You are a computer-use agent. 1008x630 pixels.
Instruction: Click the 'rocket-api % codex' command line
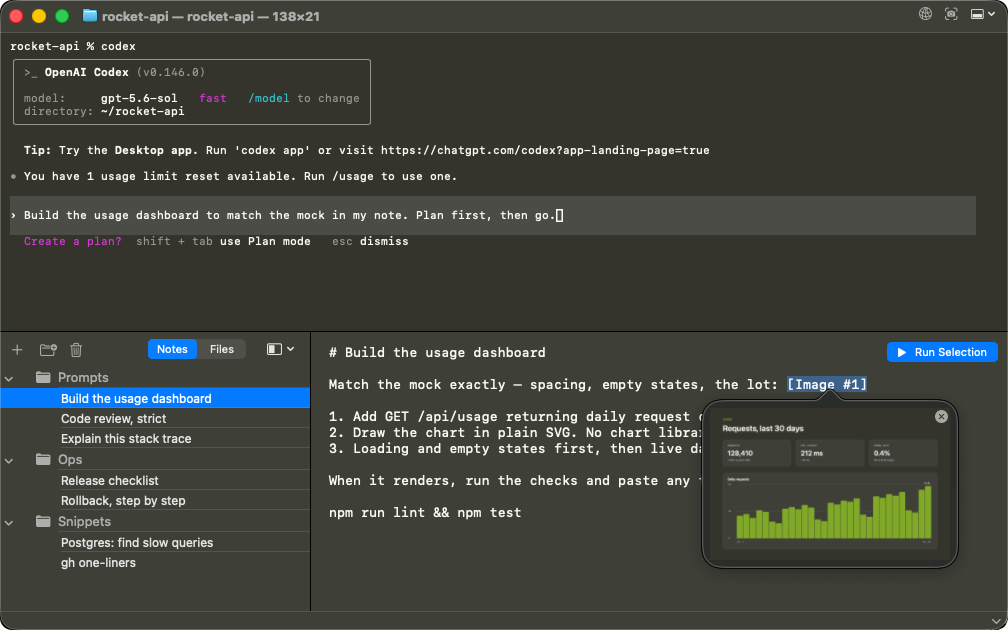tap(73, 46)
